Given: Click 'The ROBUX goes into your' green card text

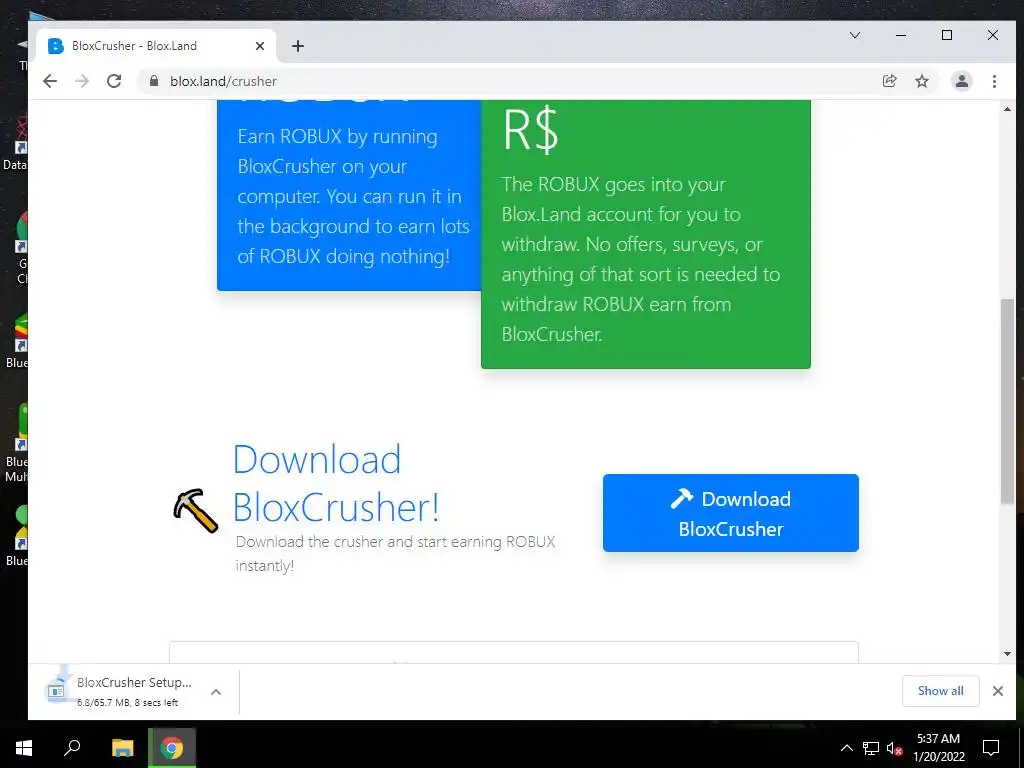Looking at the screenshot, I should [613, 184].
